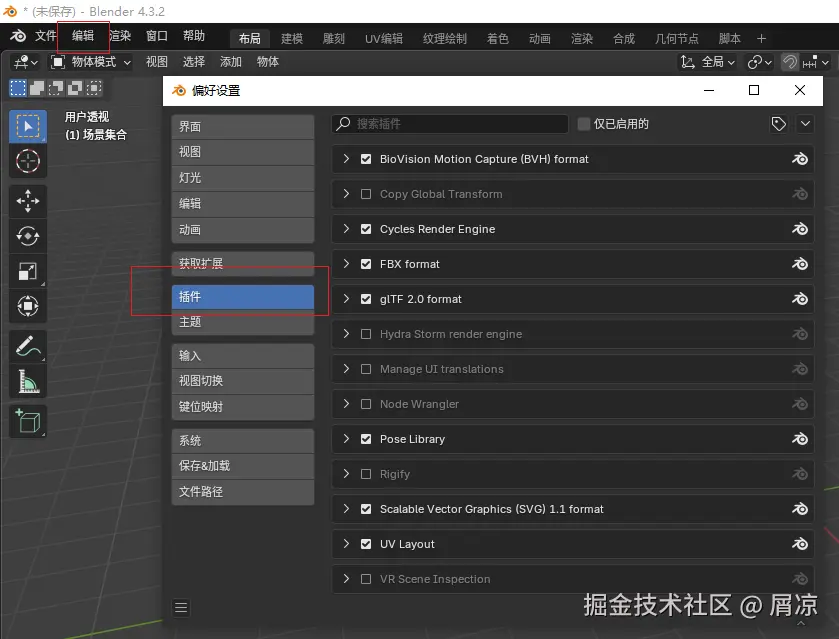The height and width of the screenshot is (639, 839).
Task: Expand the Manage UI translations entry
Action: pyautogui.click(x=346, y=369)
